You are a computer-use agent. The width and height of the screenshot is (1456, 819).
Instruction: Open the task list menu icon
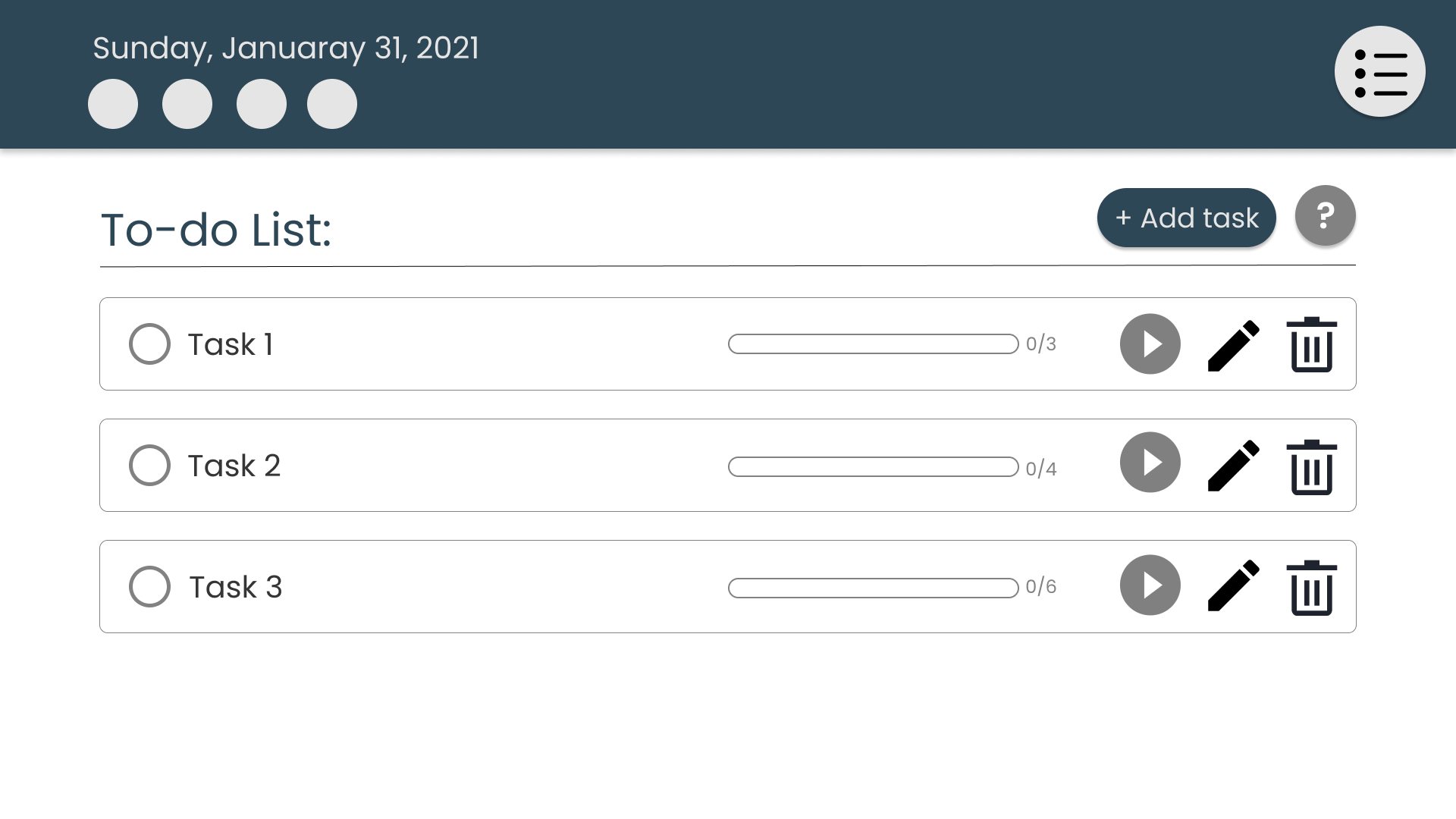(x=1379, y=72)
